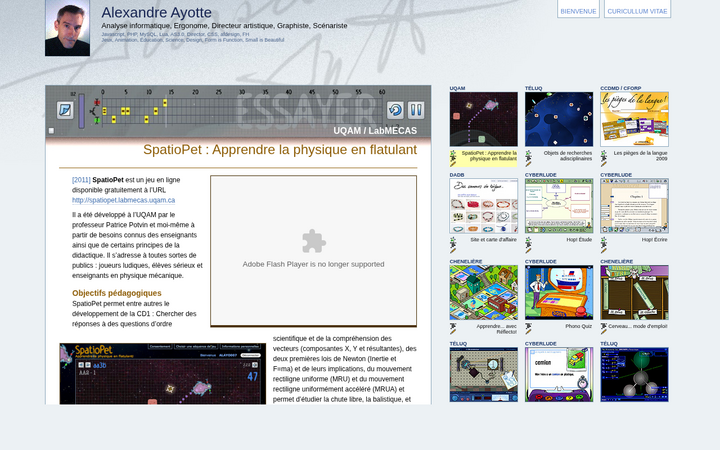This screenshot has width=720, height=450.
Task: Open Objets de recherches adisciplinaires caption
Action: (x=568, y=156)
